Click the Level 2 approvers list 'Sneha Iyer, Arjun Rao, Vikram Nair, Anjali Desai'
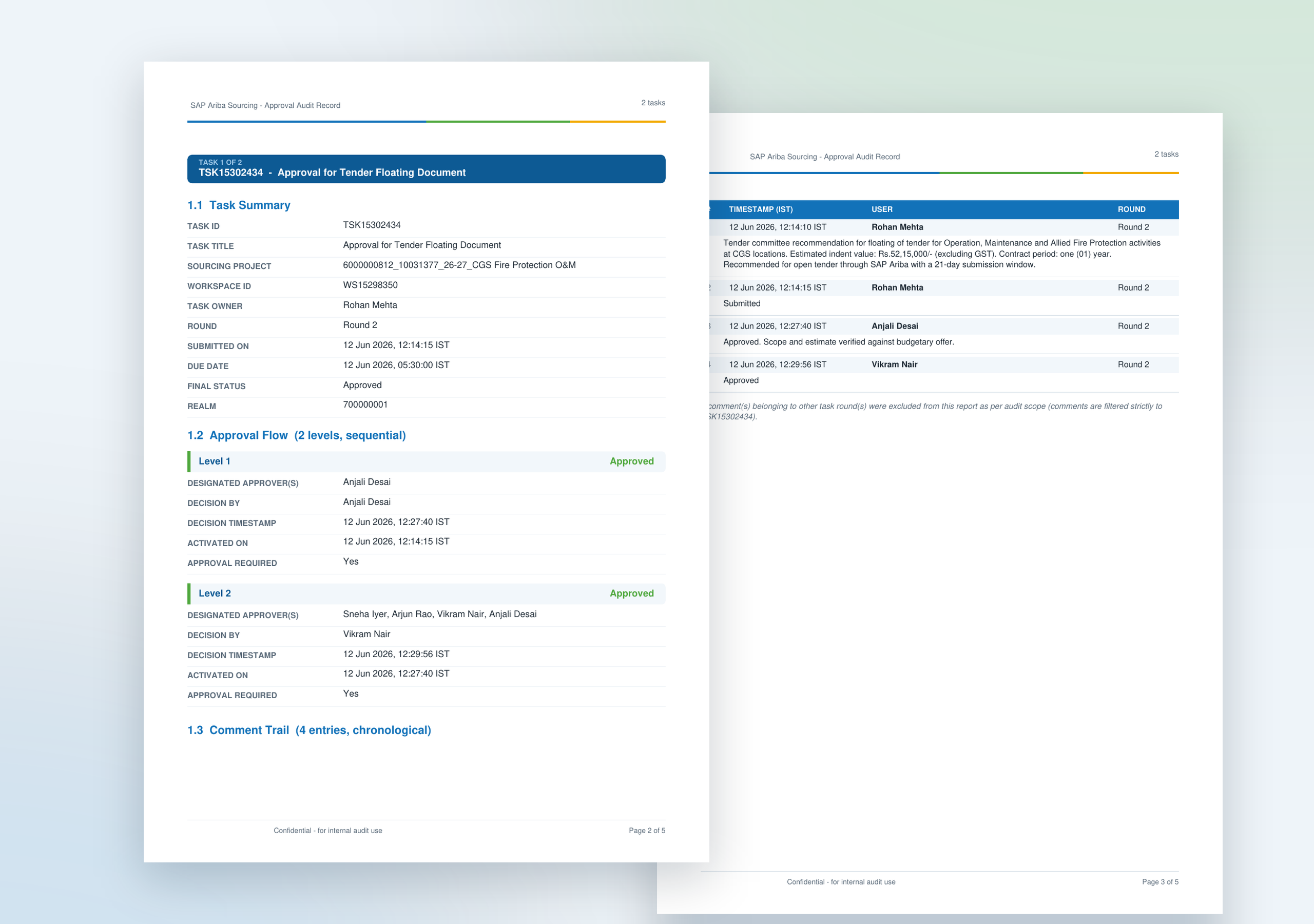1314x924 pixels. click(x=439, y=614)
